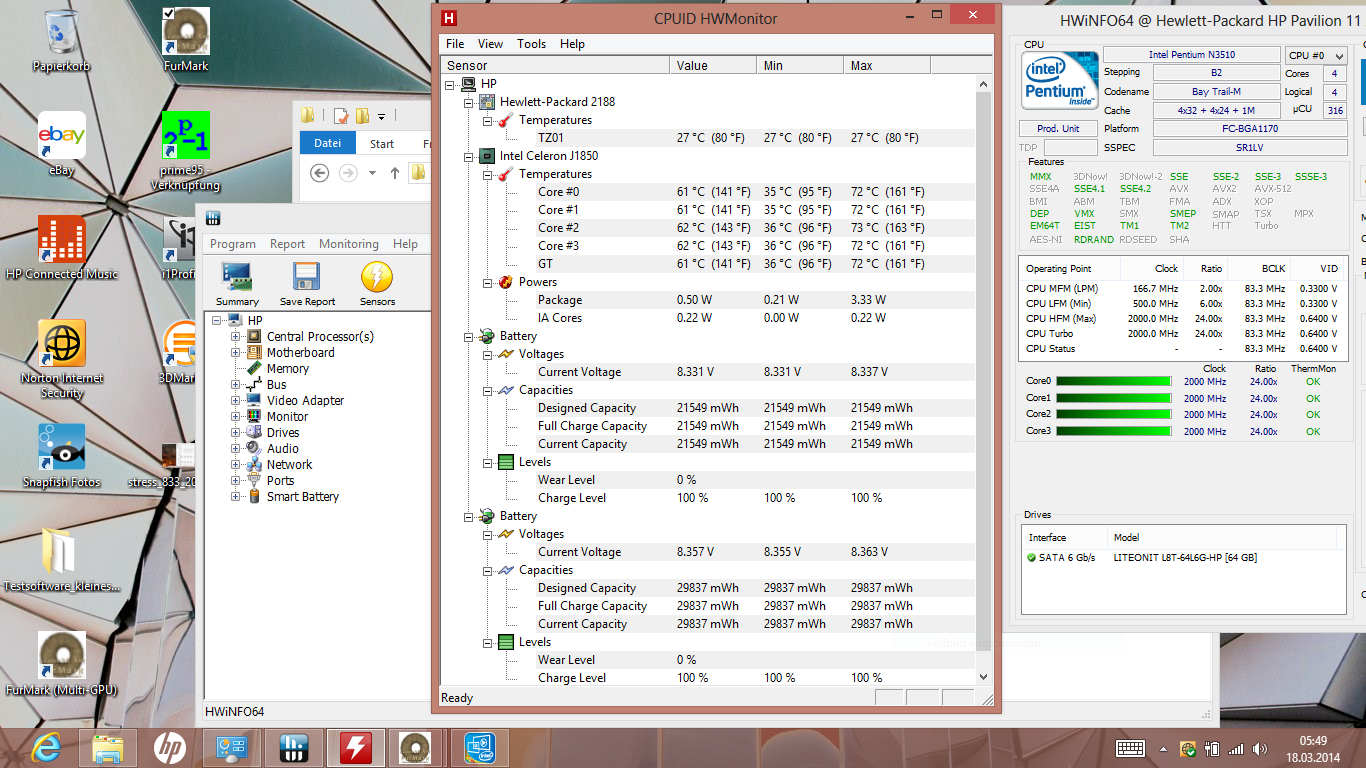Click the Save Report floppy icon
Image resolution: width=1366 pixels, height=768 pixels.
(307, 284)
